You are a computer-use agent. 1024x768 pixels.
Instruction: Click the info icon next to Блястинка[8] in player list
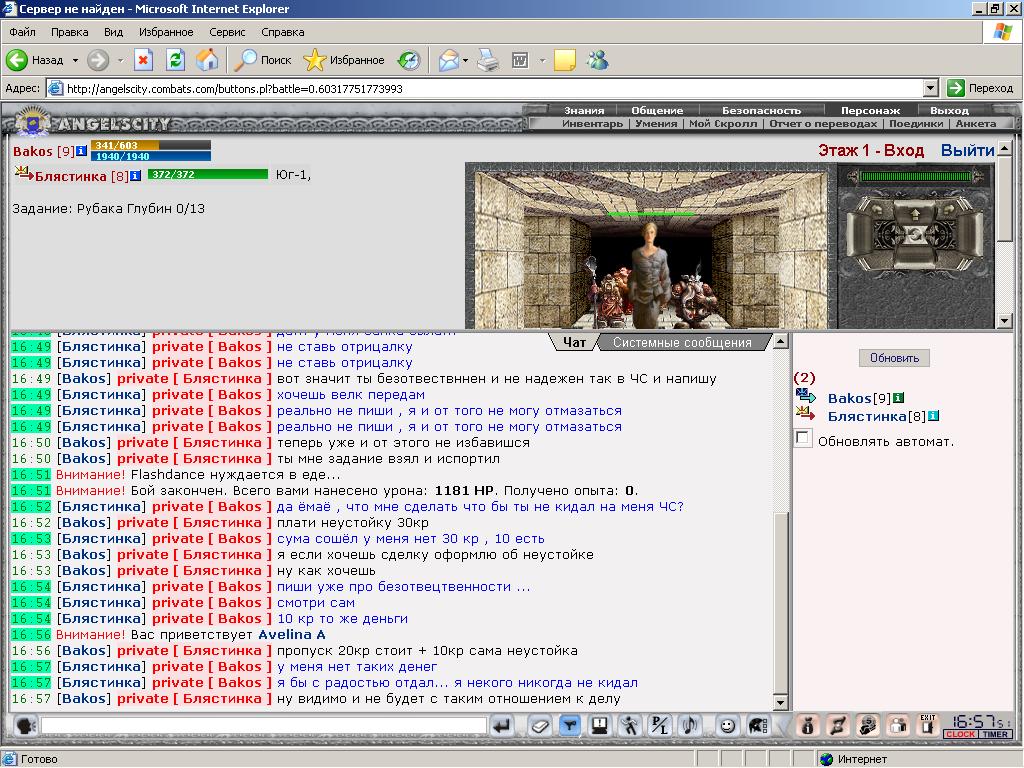pyautogui.click(x=933, y=416)
